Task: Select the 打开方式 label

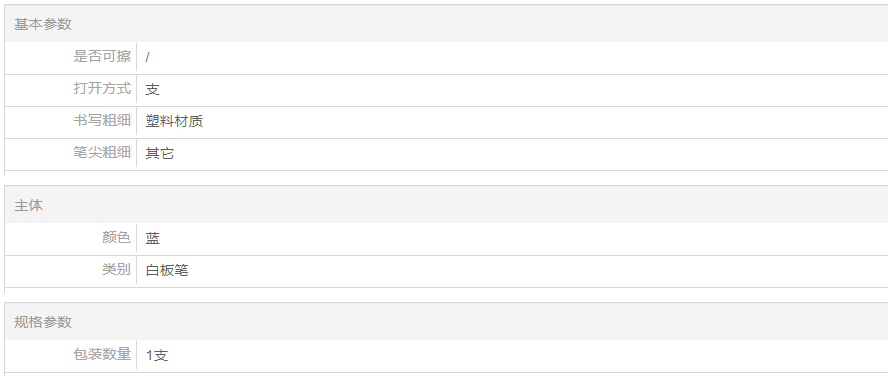Action: tap(102, 88)
